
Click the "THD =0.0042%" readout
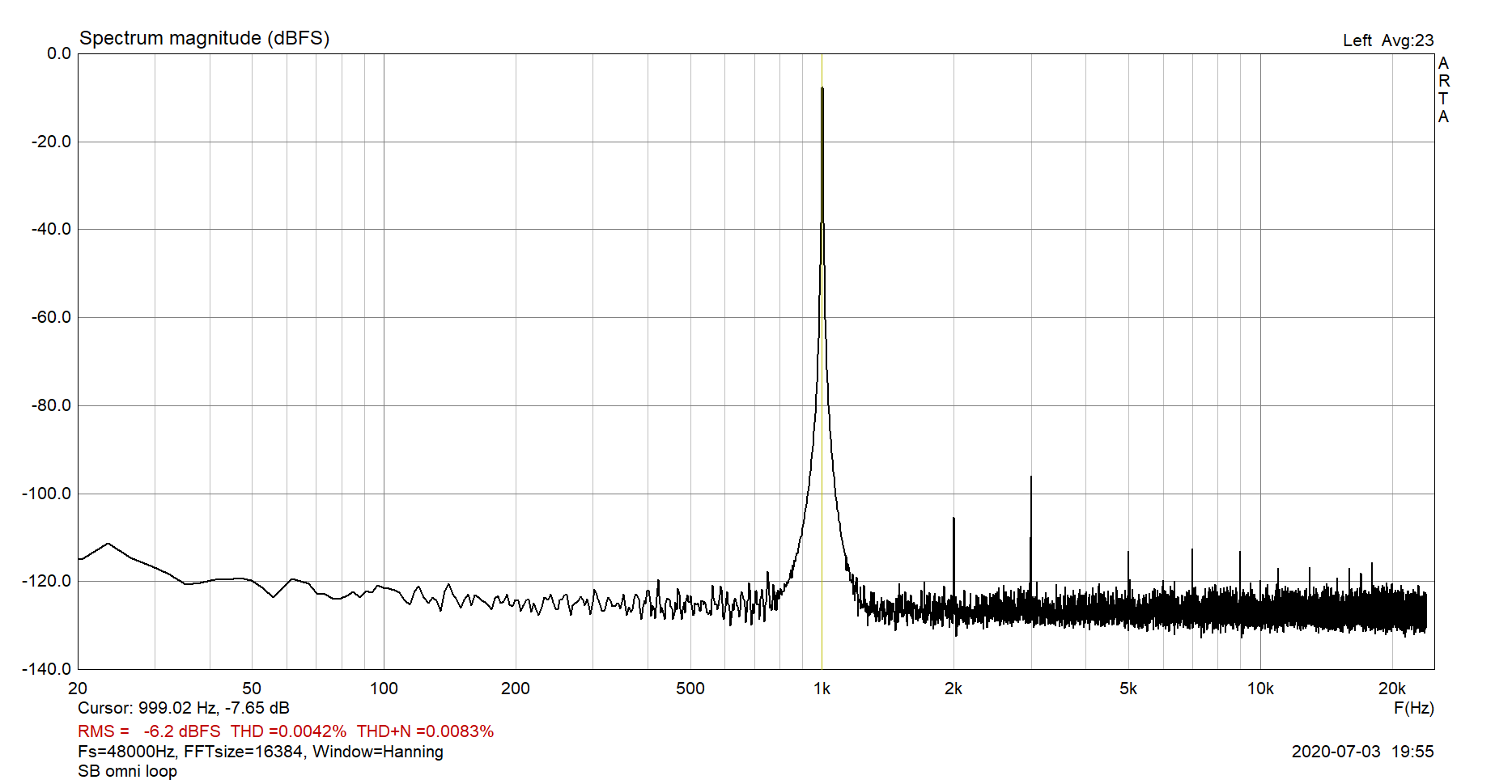288,731
